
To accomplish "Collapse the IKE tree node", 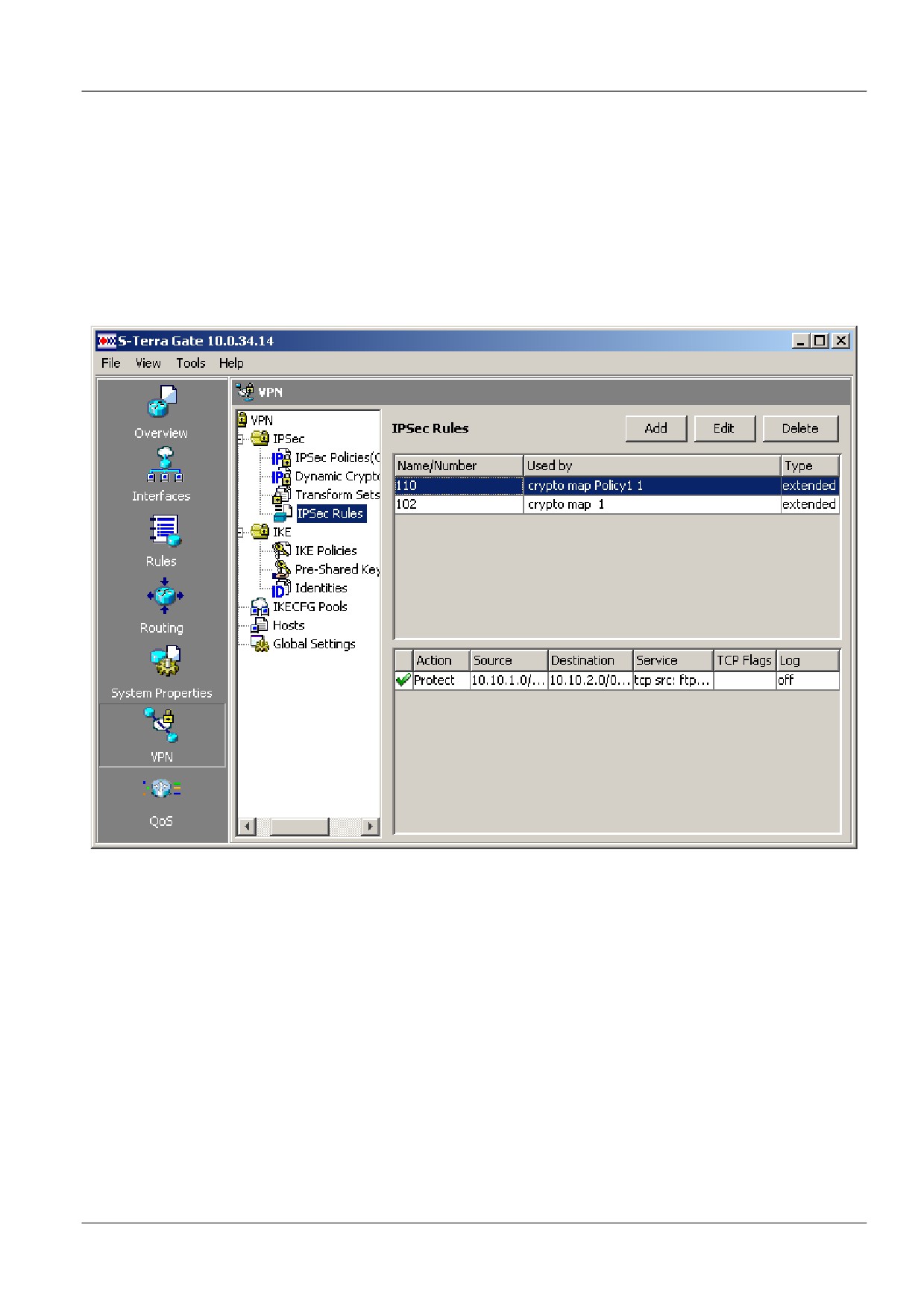I will [240, 532].
